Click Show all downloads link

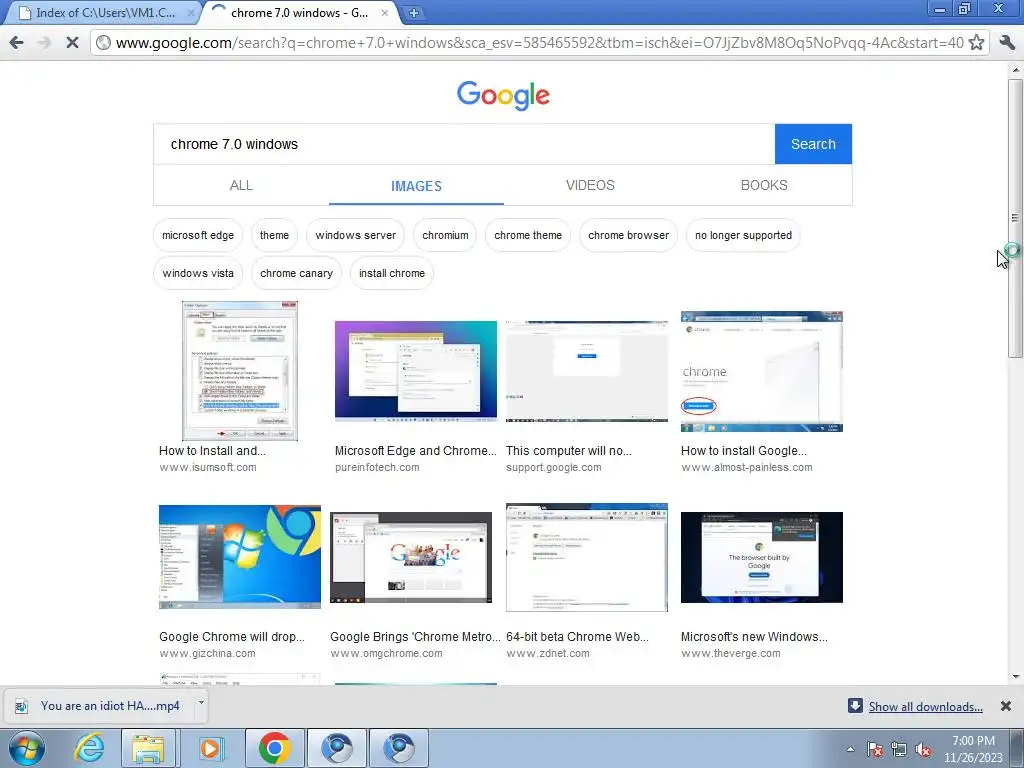[x=925, y=707]
